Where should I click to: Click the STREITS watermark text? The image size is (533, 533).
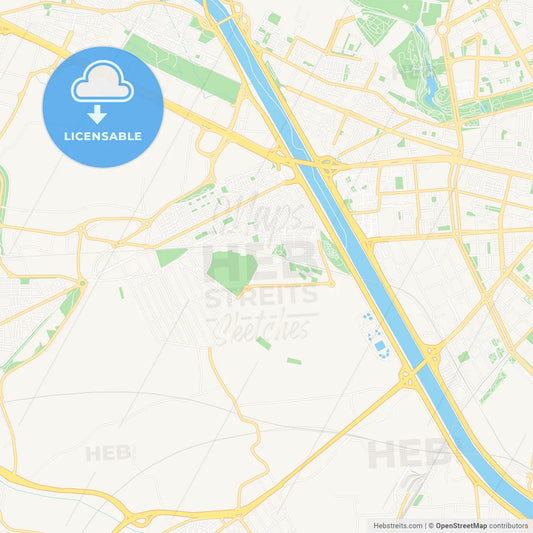(x=261, y=296)
